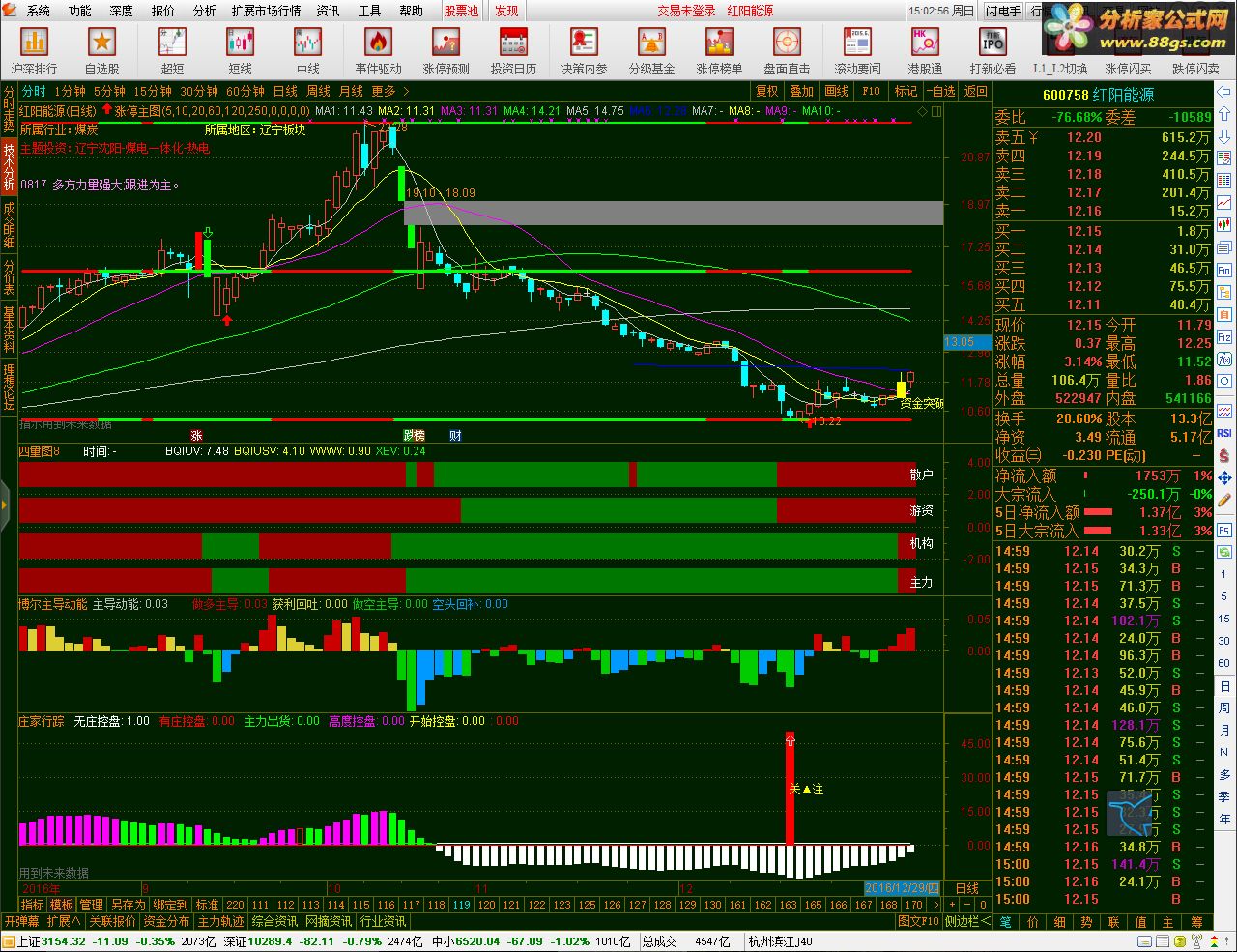Open the 系统 menu

pyautogui.click(x=38, y=11)
